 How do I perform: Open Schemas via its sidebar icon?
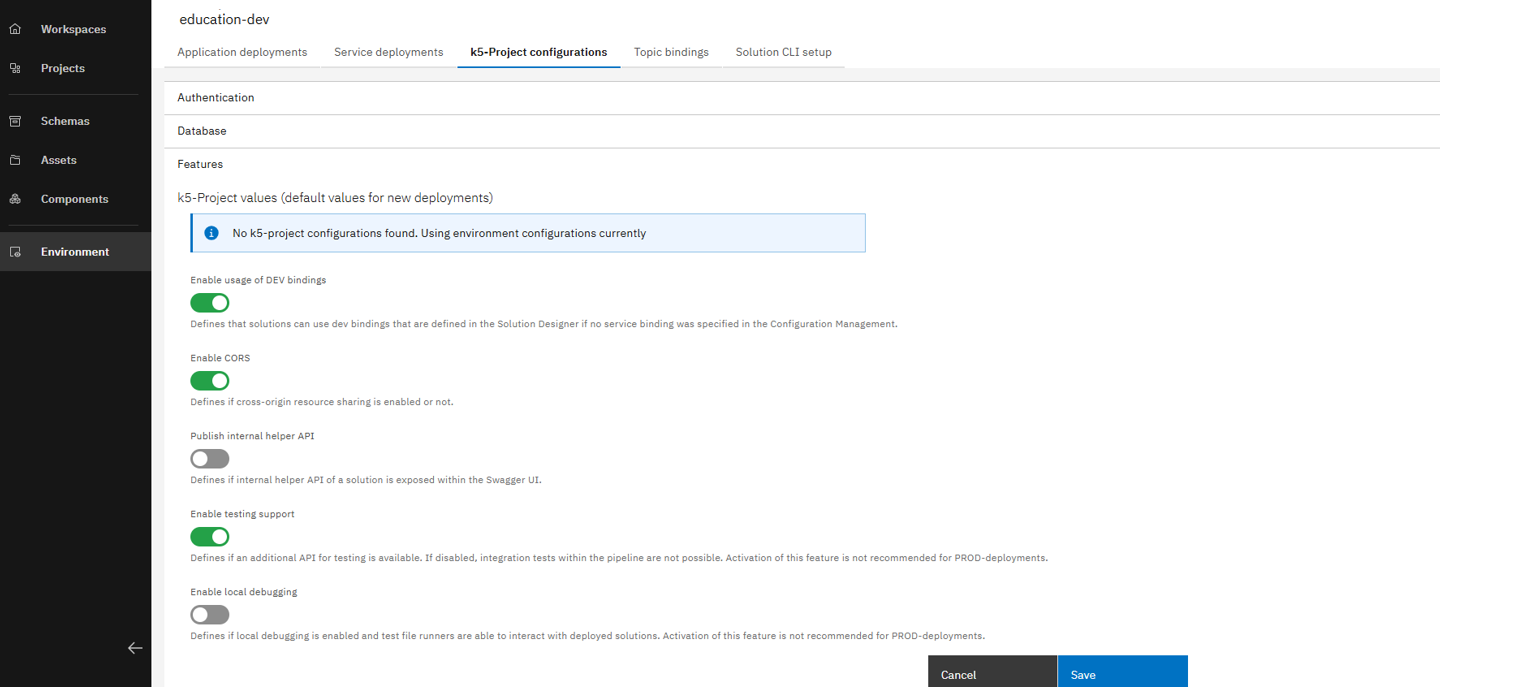(x=15, y=121)
